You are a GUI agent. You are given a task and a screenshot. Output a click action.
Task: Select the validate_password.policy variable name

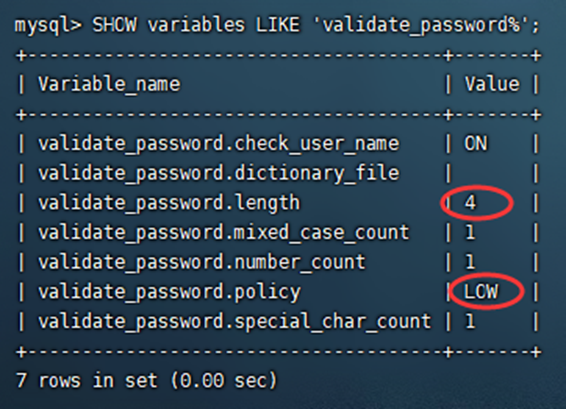(x=169, y=292)
